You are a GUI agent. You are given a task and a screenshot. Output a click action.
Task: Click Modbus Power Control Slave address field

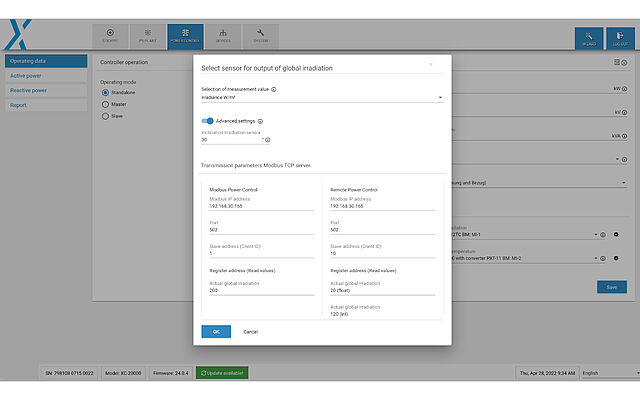click(262, 253)
